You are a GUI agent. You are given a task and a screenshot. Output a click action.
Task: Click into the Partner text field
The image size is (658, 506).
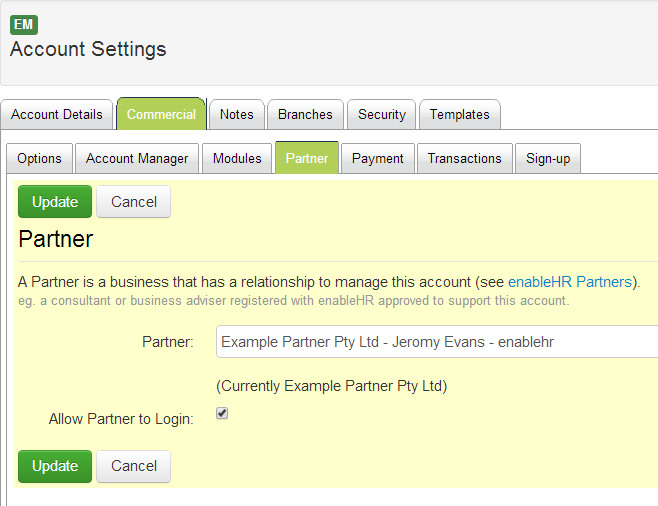pos(436,342)
